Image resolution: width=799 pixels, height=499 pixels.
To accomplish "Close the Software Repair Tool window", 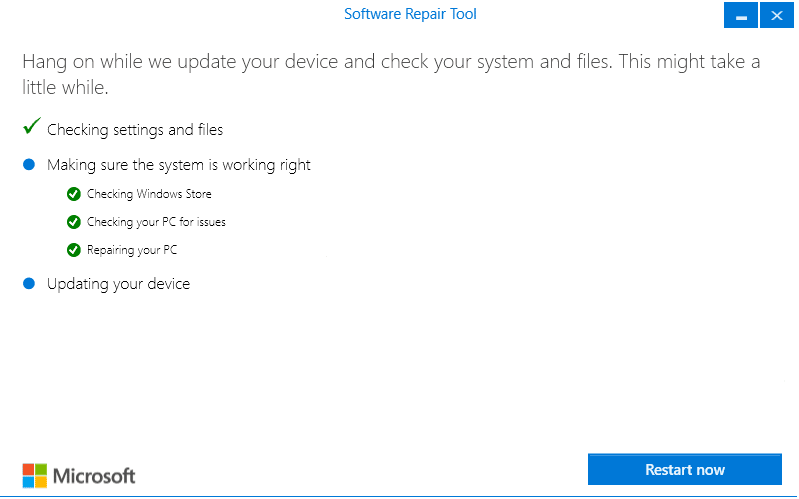I will coord(777,15).
